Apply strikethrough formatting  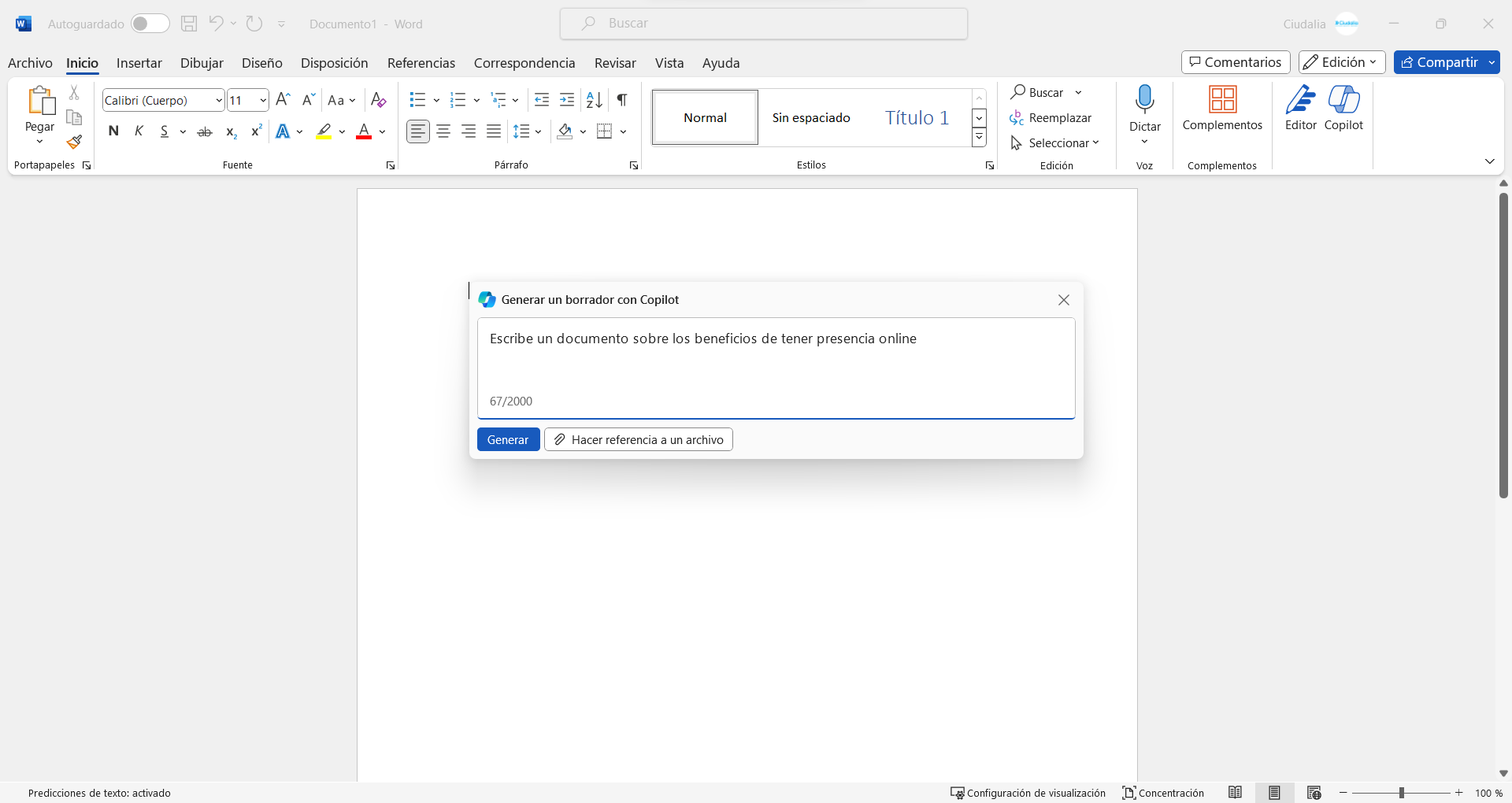click(x=205, y=131)
